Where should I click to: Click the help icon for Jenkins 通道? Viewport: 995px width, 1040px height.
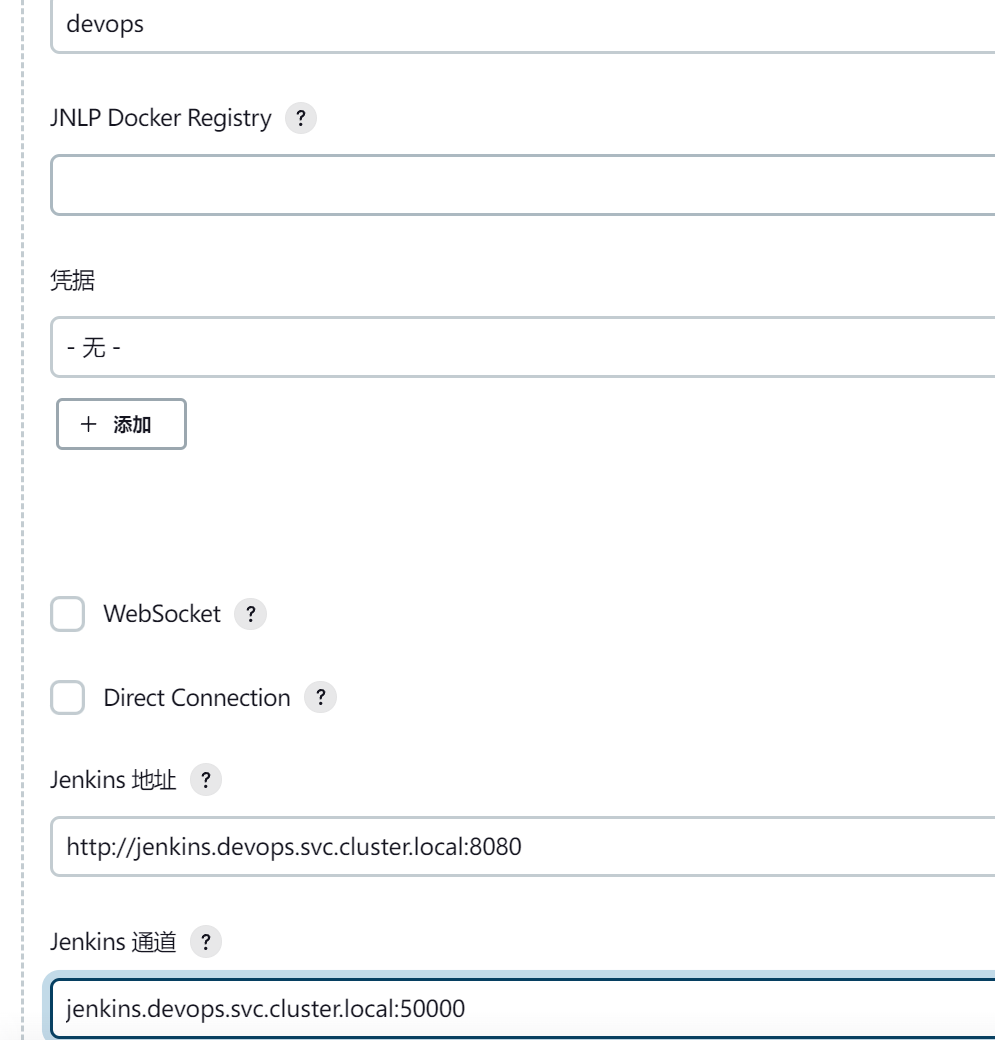click(x=206, y=942)
